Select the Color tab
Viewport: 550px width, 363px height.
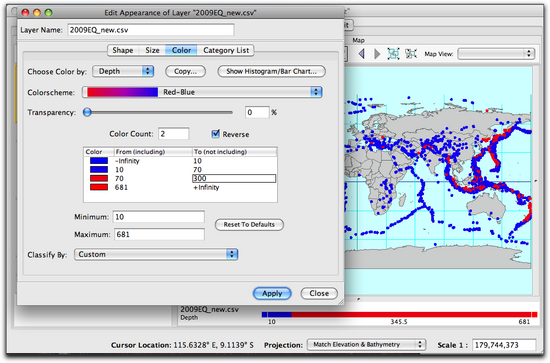[181, 50]
